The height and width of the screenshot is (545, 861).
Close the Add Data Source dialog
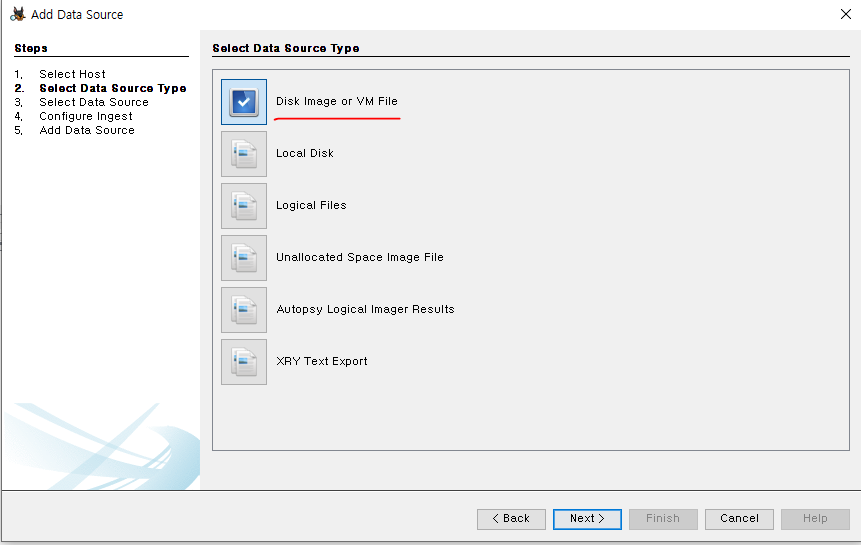(x=846, y=14)
